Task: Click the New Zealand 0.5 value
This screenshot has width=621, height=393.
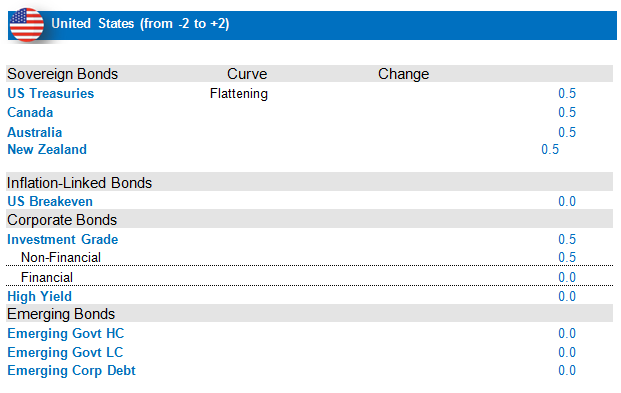Action: coord(550,149)
